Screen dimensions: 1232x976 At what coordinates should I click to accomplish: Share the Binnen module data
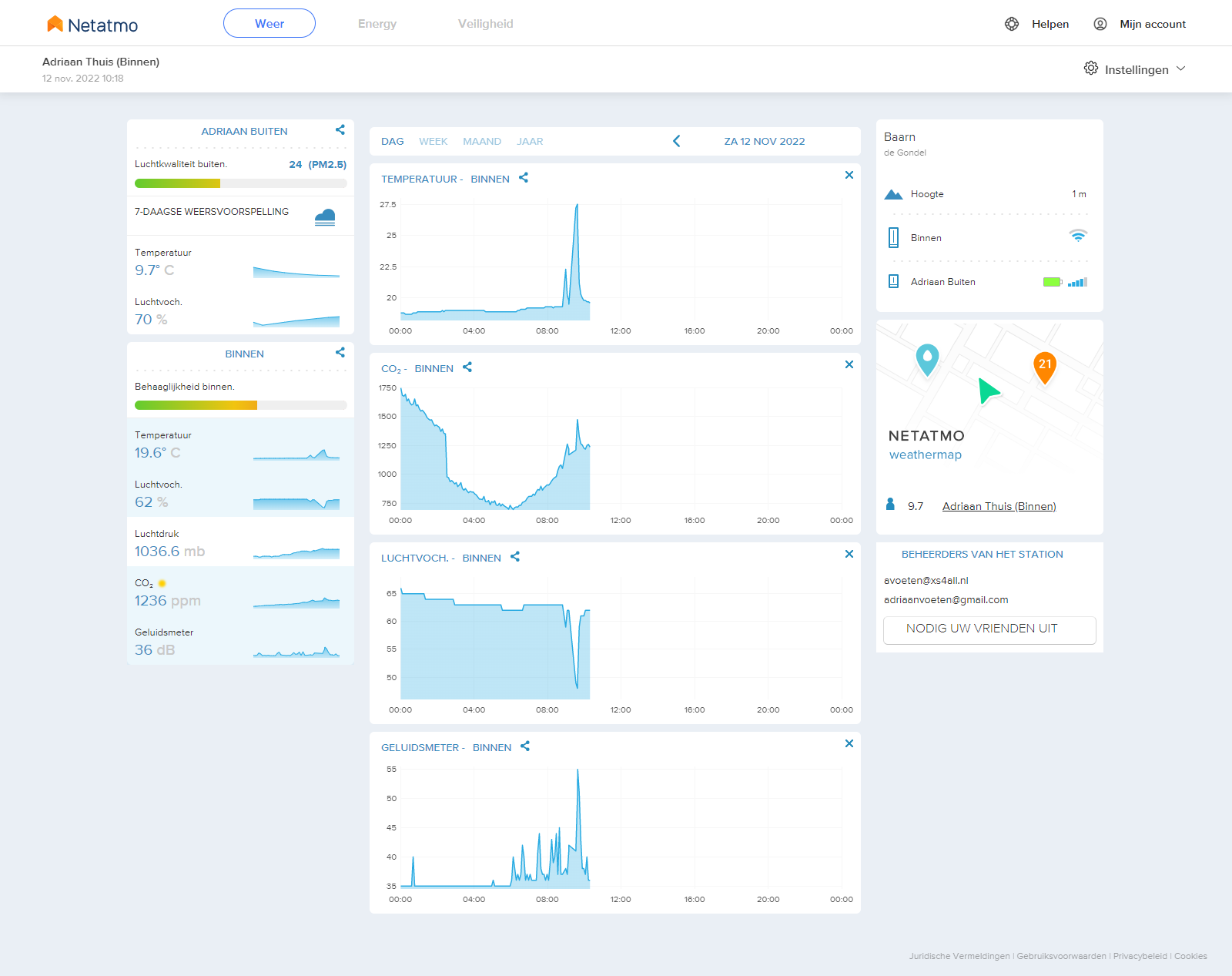[340, 353]
